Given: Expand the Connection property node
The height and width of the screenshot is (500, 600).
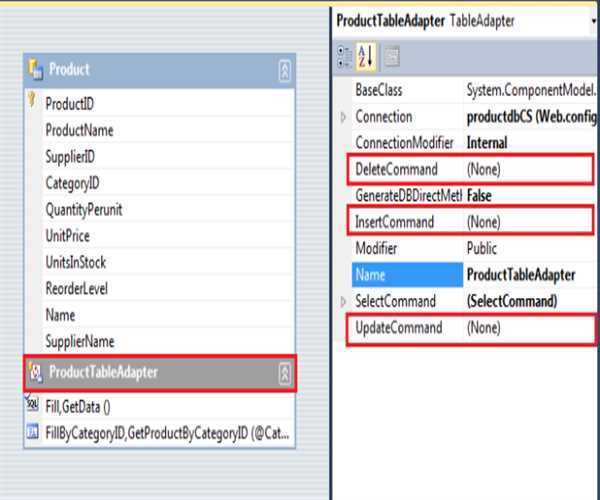Looking at the screenshot, I should point(343,117).
